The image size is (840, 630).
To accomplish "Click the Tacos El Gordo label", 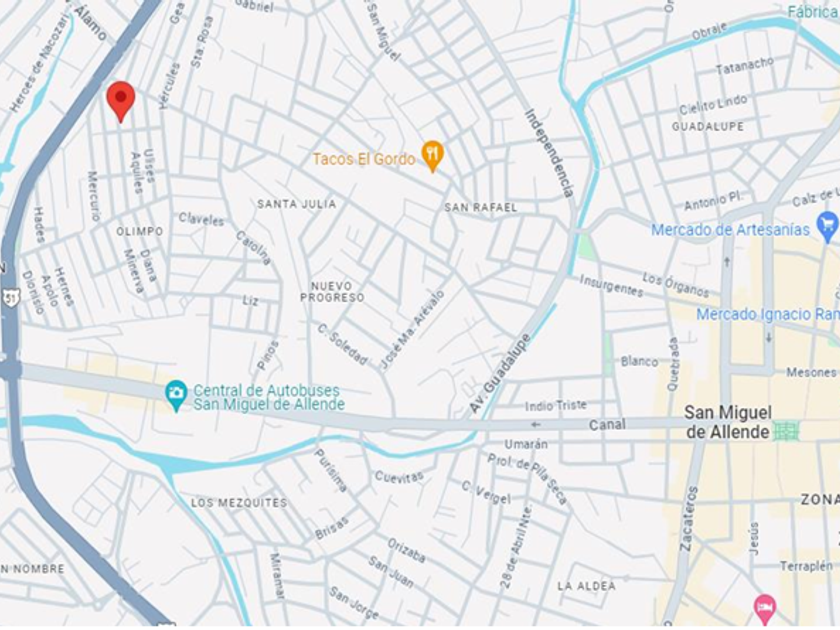I will [364, 159].
